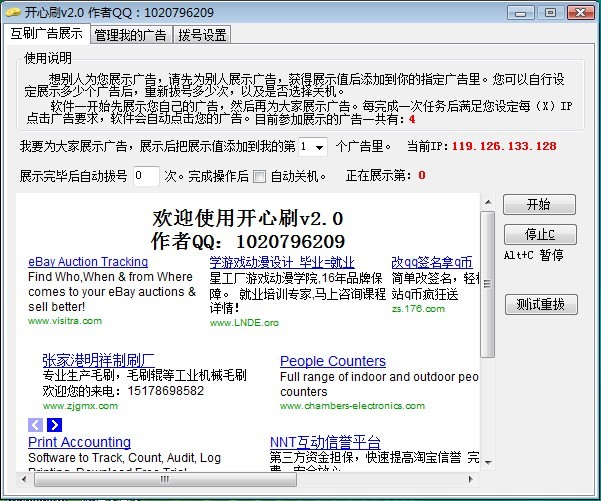Close the 开心刷 window
This screenshot has width=601, height=501.
(581, 13)
